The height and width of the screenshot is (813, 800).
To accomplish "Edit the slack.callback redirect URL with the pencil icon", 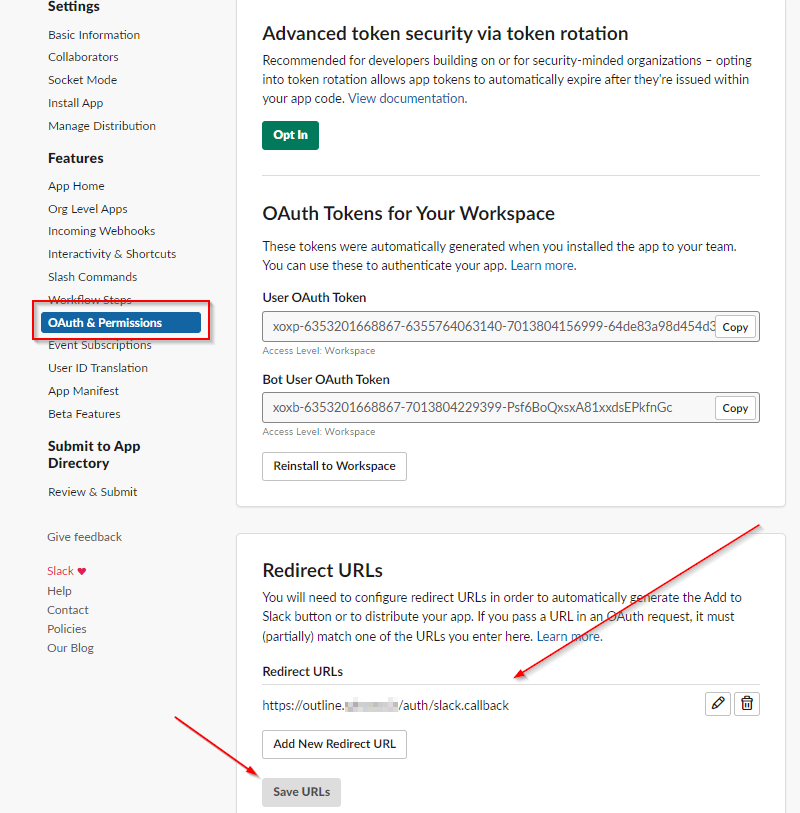I will [x=718, y=704].
